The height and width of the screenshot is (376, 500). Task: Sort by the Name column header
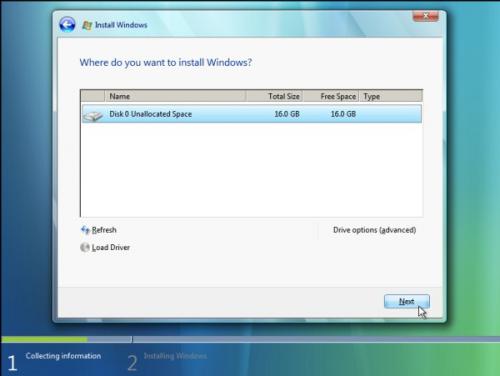pyautogui.click(x=175, y=96)
